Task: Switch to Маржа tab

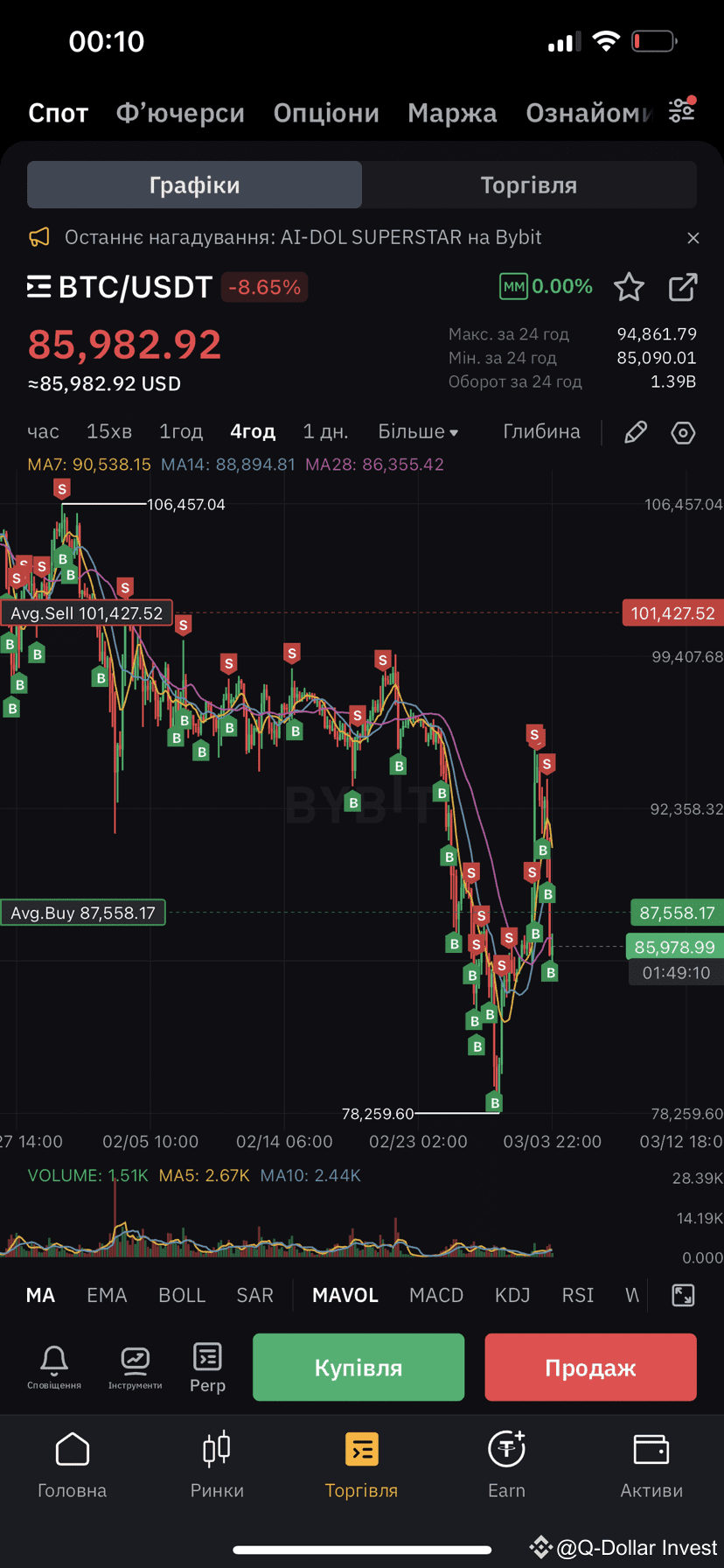Action: tap(452, 113)
